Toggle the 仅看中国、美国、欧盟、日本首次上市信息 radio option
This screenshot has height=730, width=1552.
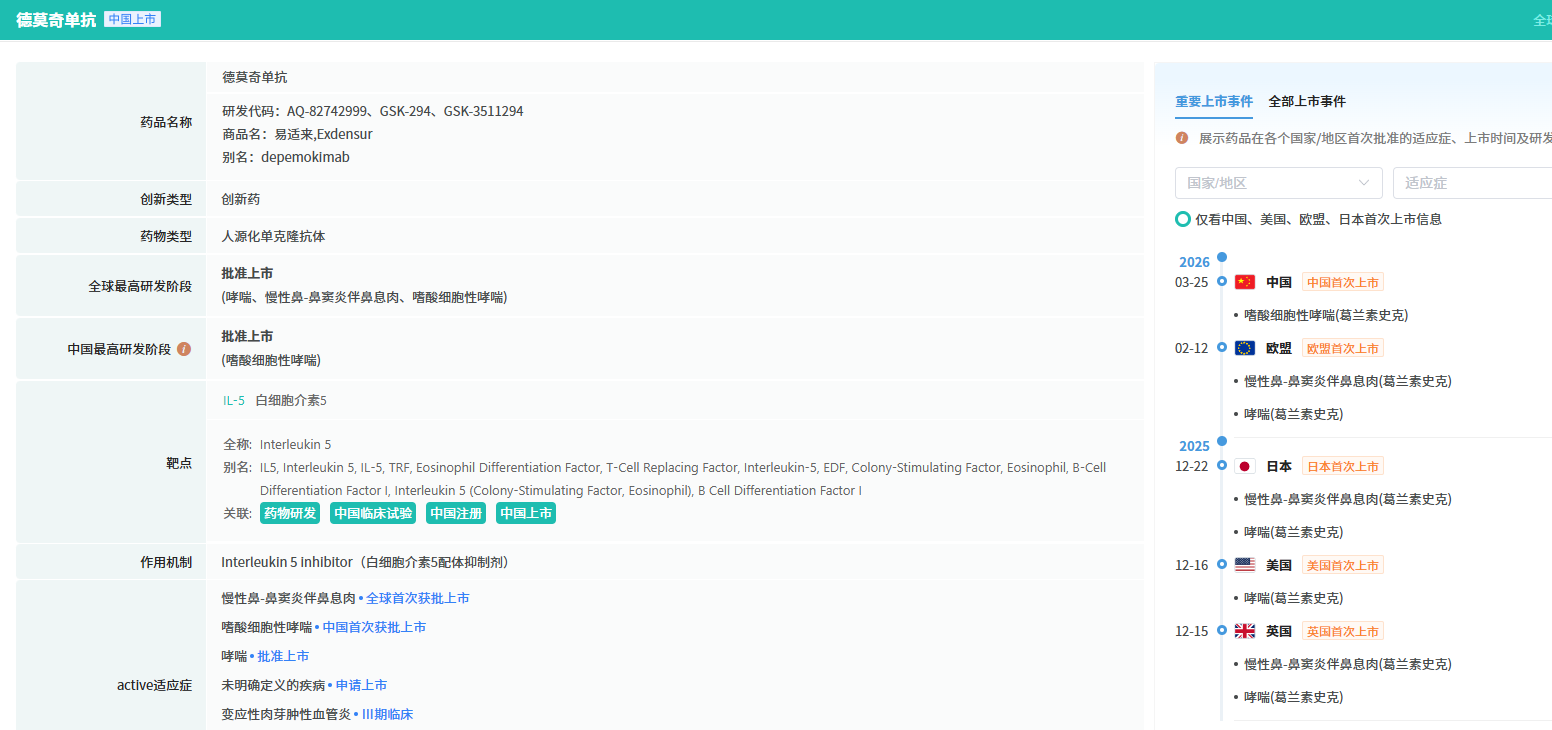tap(1183, 219)
